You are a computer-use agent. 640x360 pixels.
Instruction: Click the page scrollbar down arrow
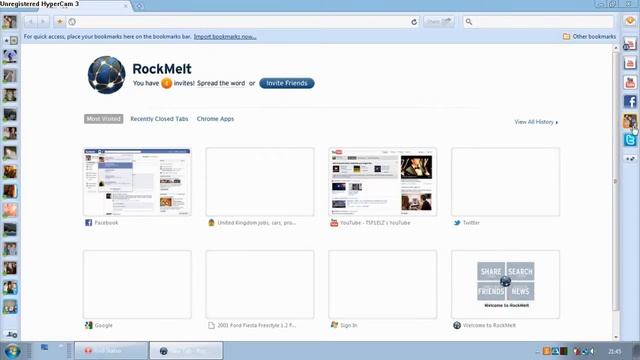(616, 337)
